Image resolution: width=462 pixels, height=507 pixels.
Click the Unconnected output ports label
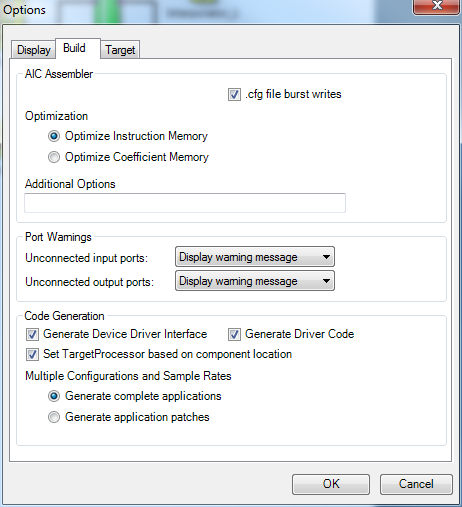click(x=90, y=282)
